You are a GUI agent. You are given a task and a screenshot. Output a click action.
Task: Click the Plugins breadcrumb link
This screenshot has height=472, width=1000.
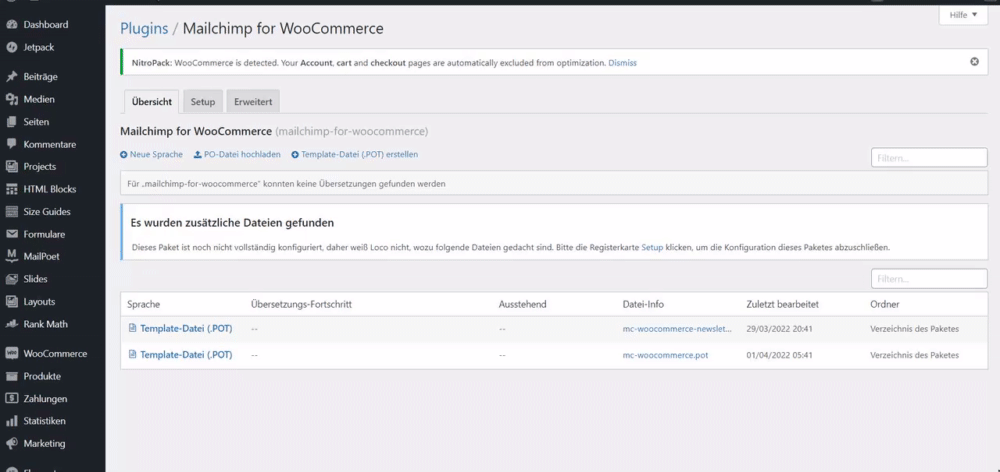point(144,29)
